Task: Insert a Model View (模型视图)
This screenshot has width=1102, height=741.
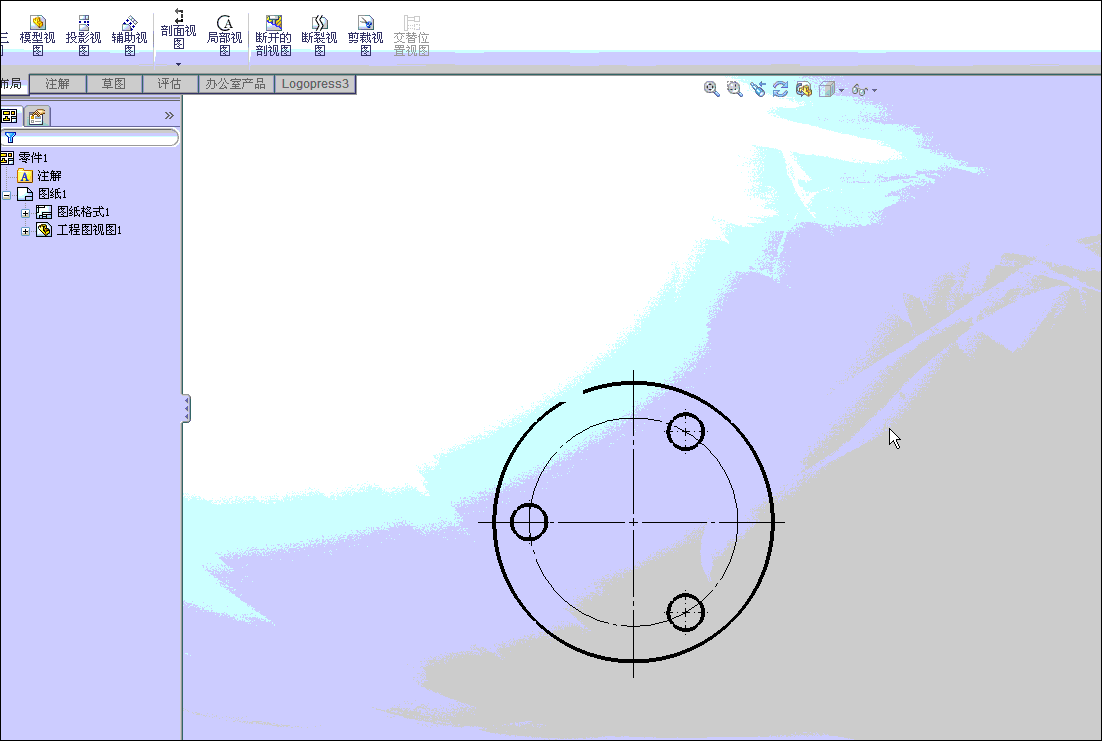Action: tap(37, 35)
